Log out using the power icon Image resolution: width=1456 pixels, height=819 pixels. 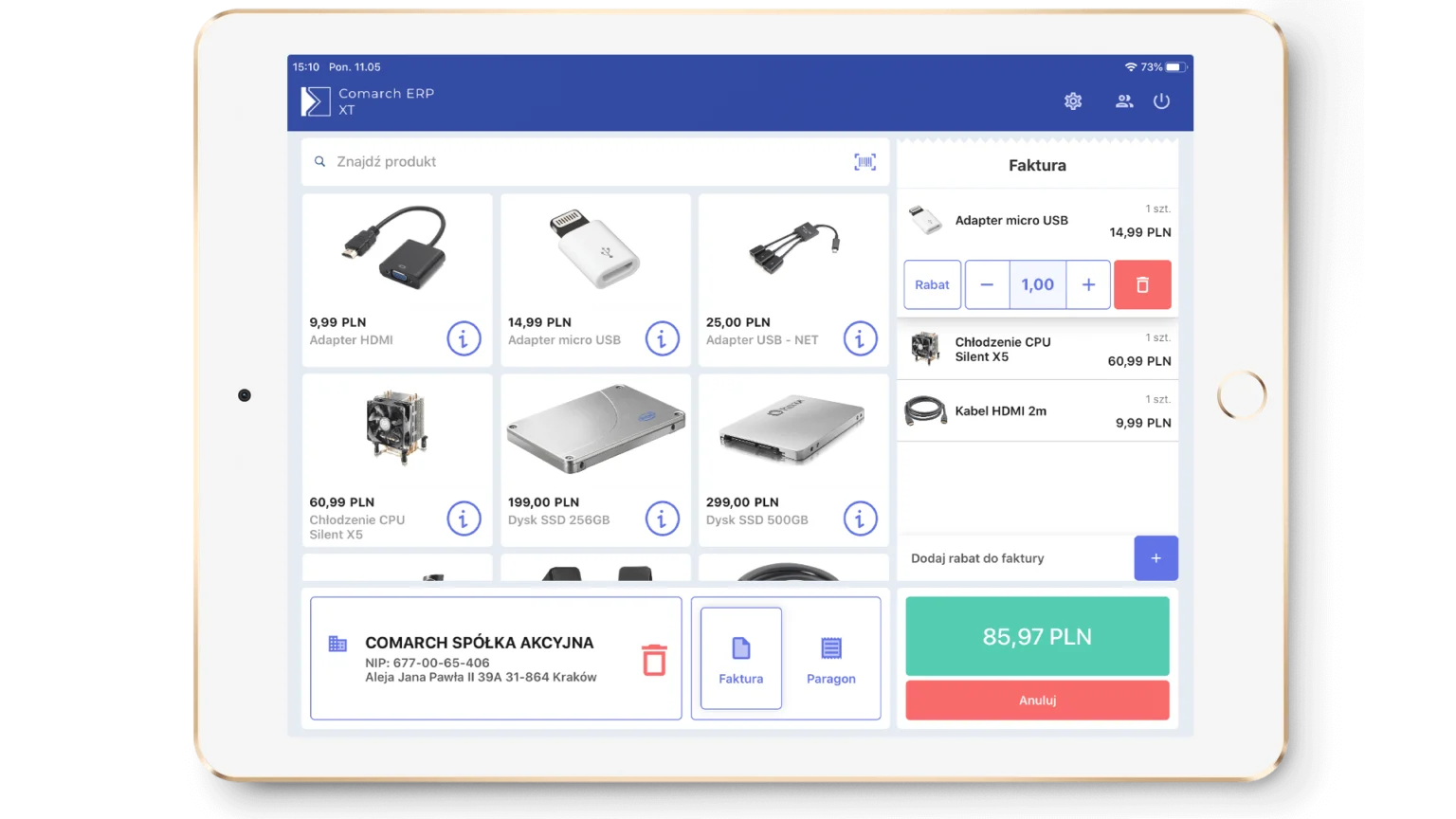click(x=1162, y=100)
